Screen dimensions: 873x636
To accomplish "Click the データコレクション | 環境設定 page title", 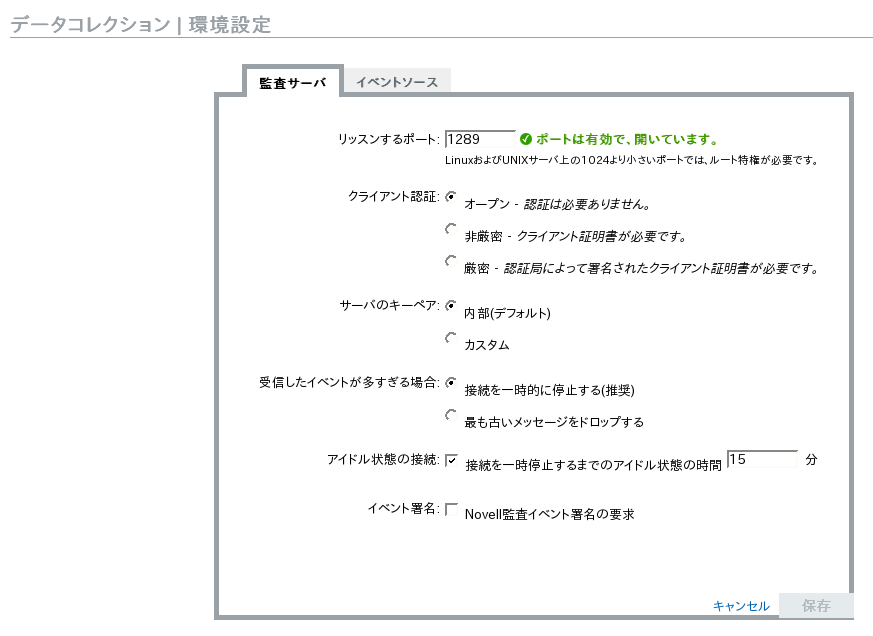I will [x=141, y=25].
